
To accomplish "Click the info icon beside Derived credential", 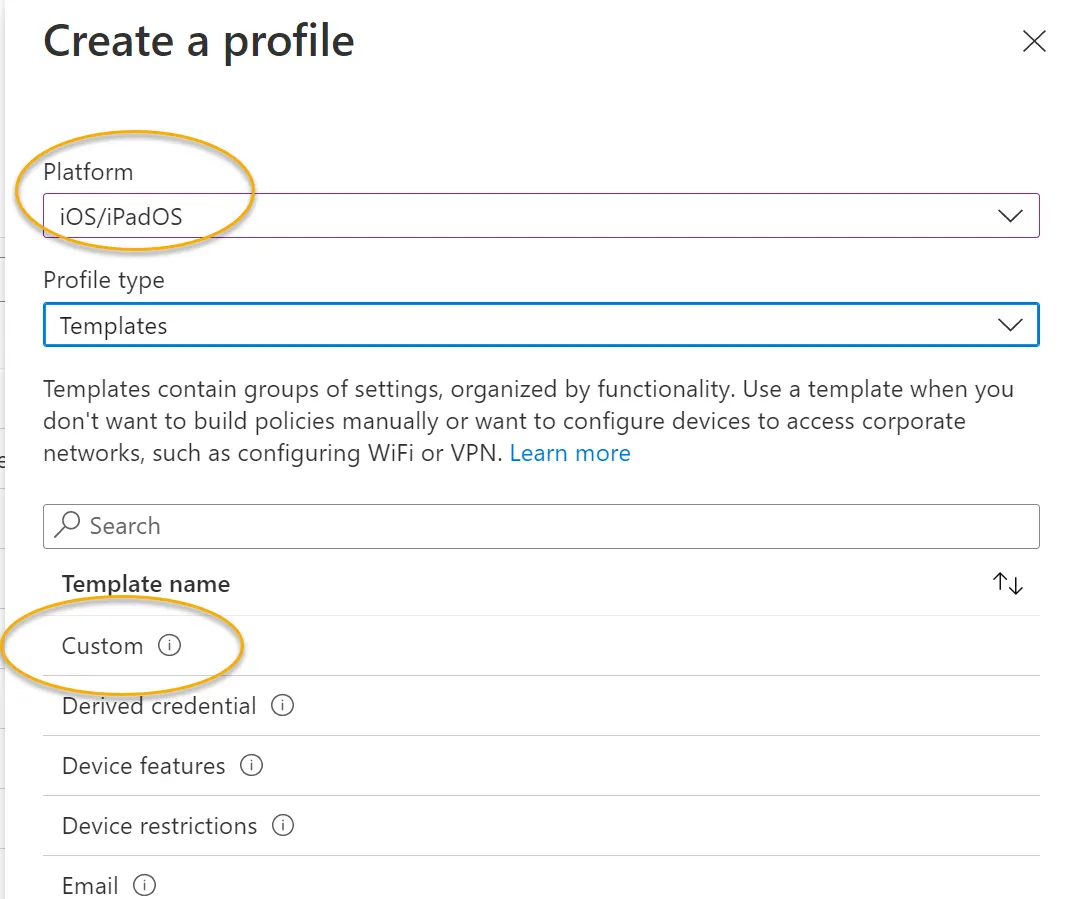I will [282, 705].
